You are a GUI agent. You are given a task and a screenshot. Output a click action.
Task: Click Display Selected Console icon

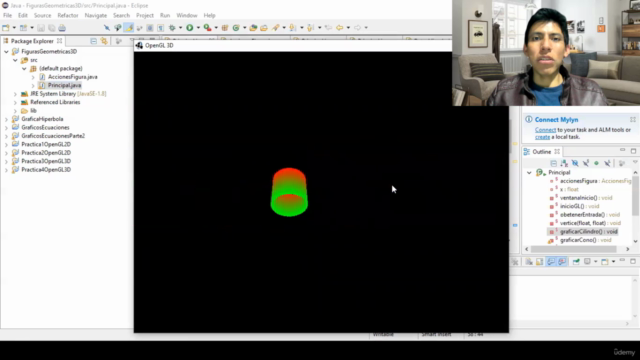pos(587,262)
